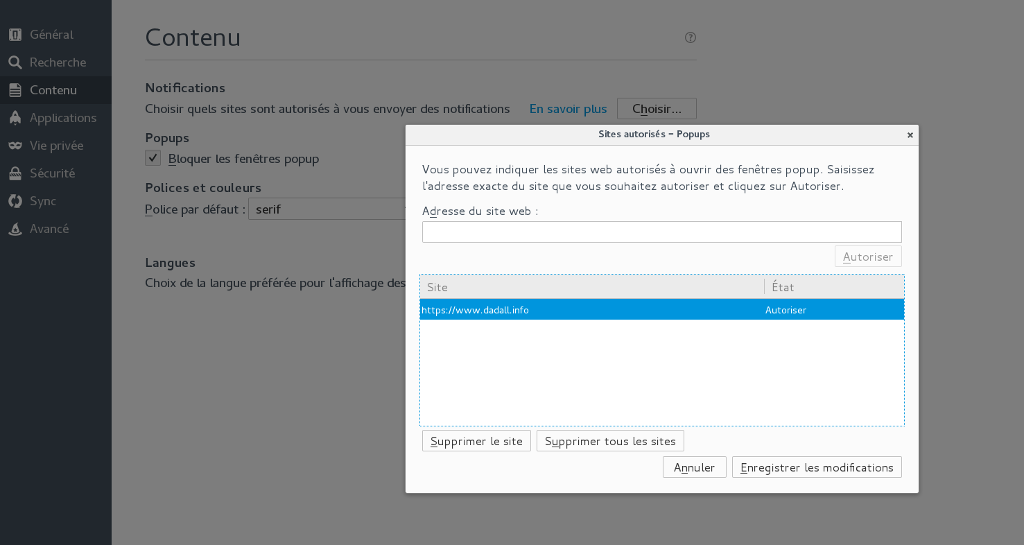Click the Annuler button

point(694,467)
